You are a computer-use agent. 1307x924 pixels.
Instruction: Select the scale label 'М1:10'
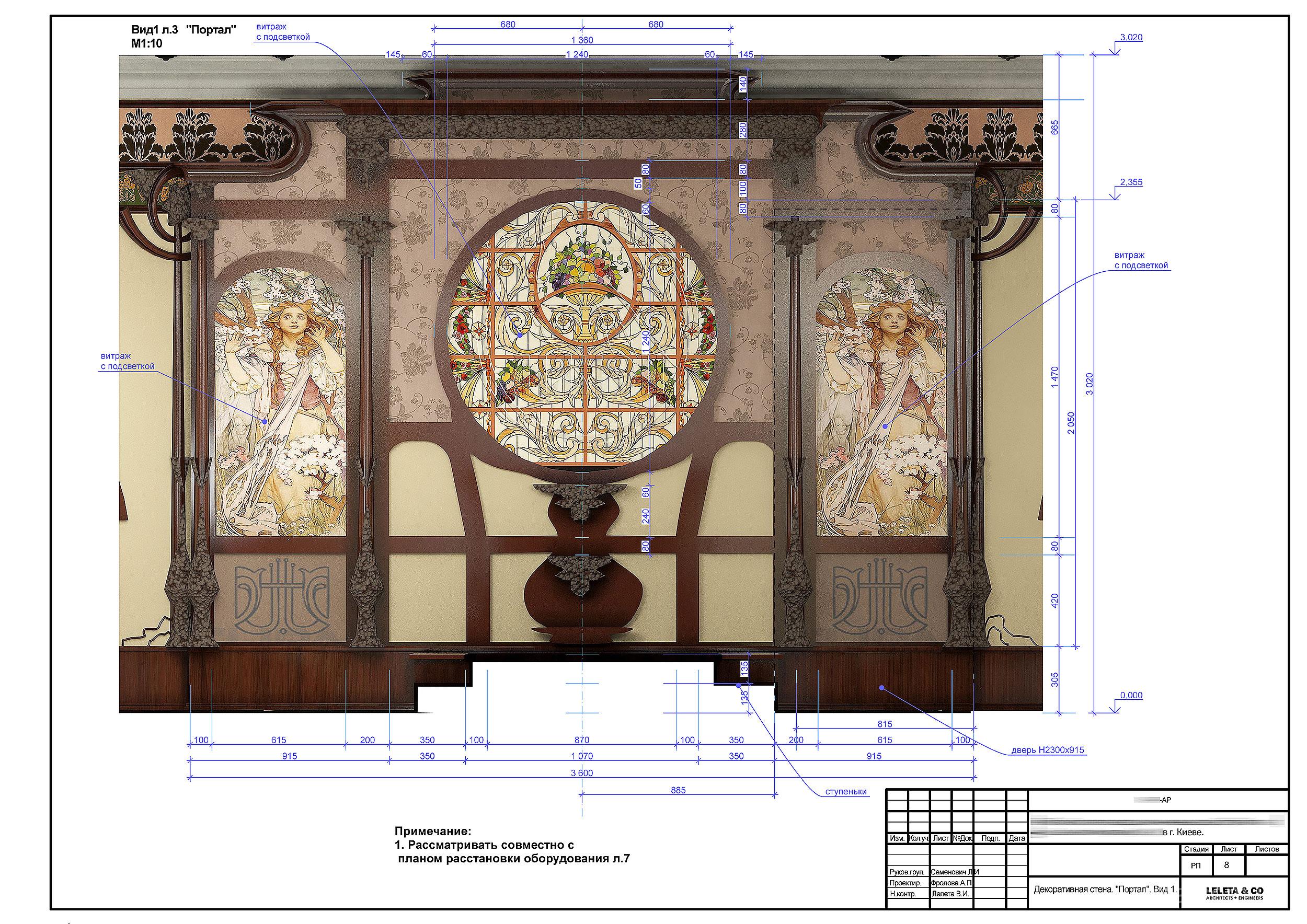147,43
